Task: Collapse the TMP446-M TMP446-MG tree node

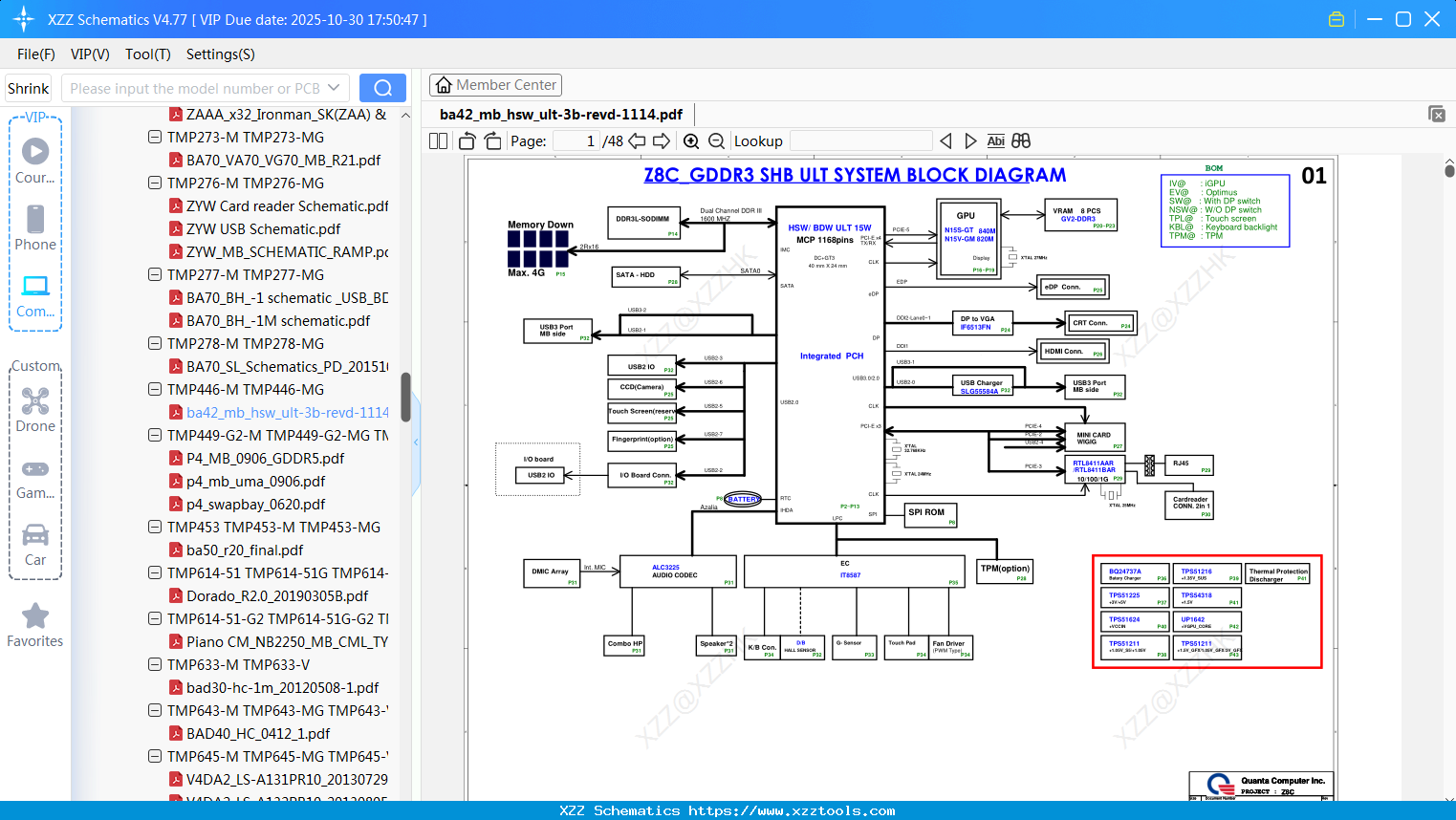Action: click(x=155, y=389)
